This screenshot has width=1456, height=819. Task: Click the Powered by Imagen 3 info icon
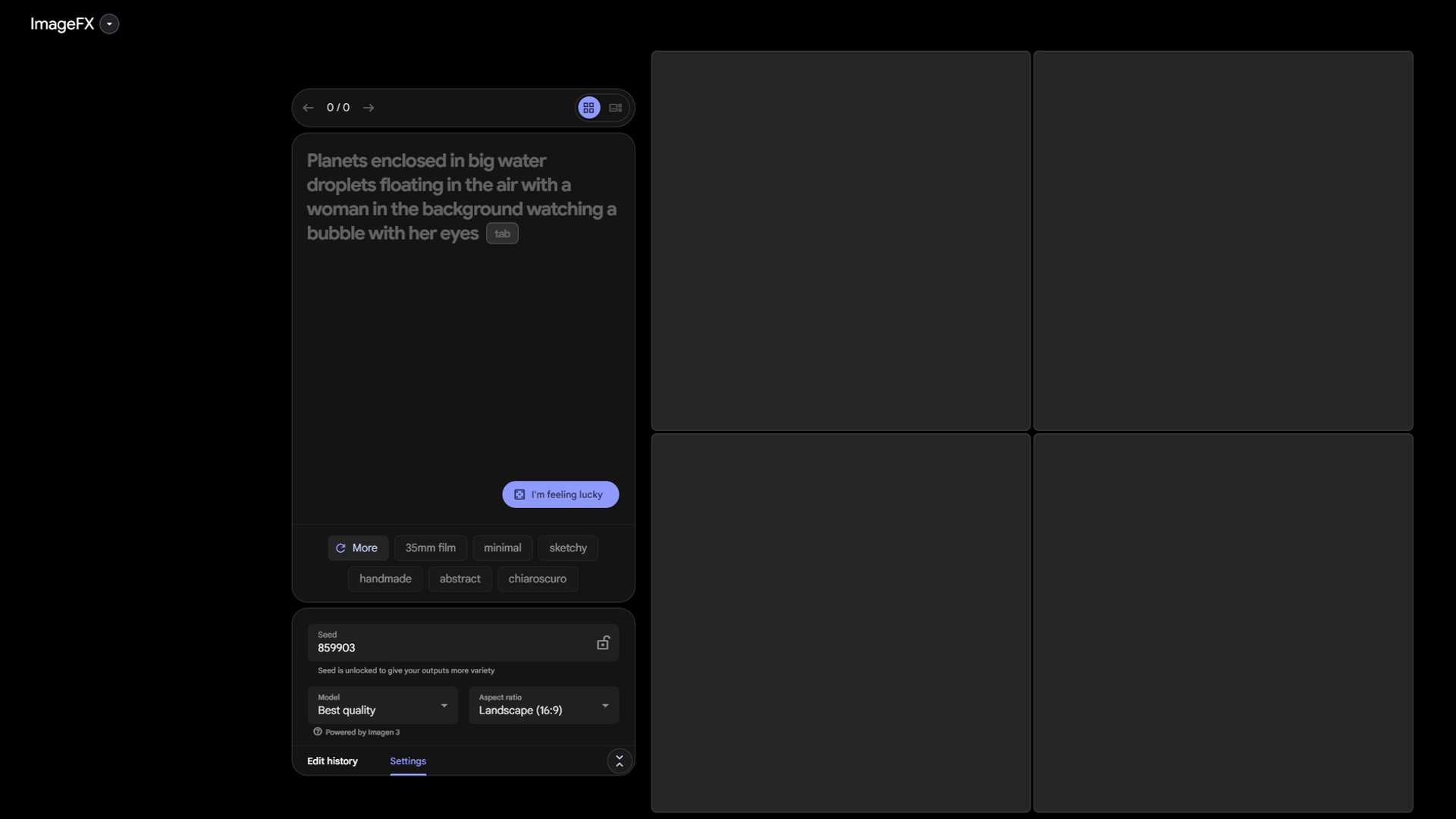pyautogui.click(x=318, y=732)
